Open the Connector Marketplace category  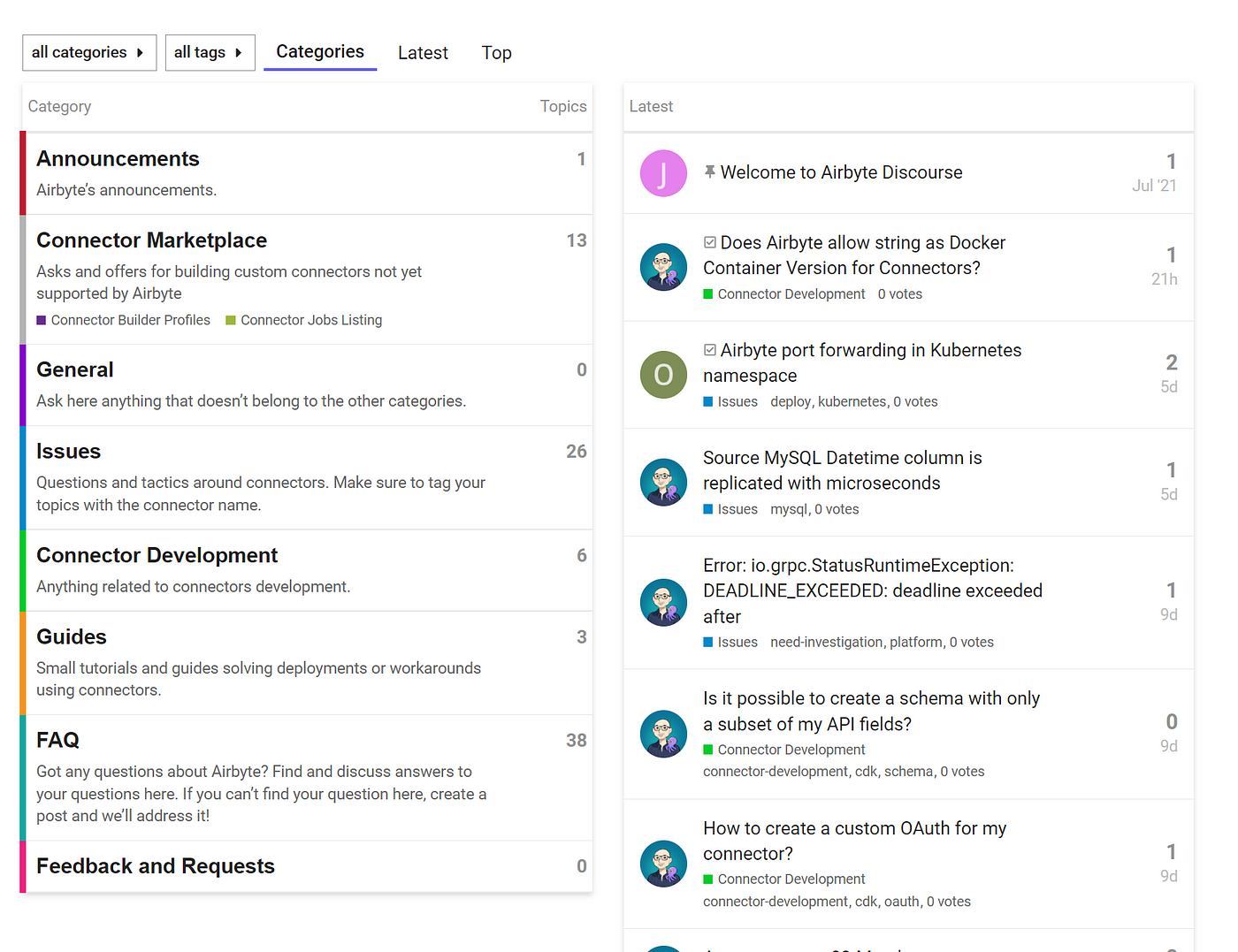pos(151,240)
